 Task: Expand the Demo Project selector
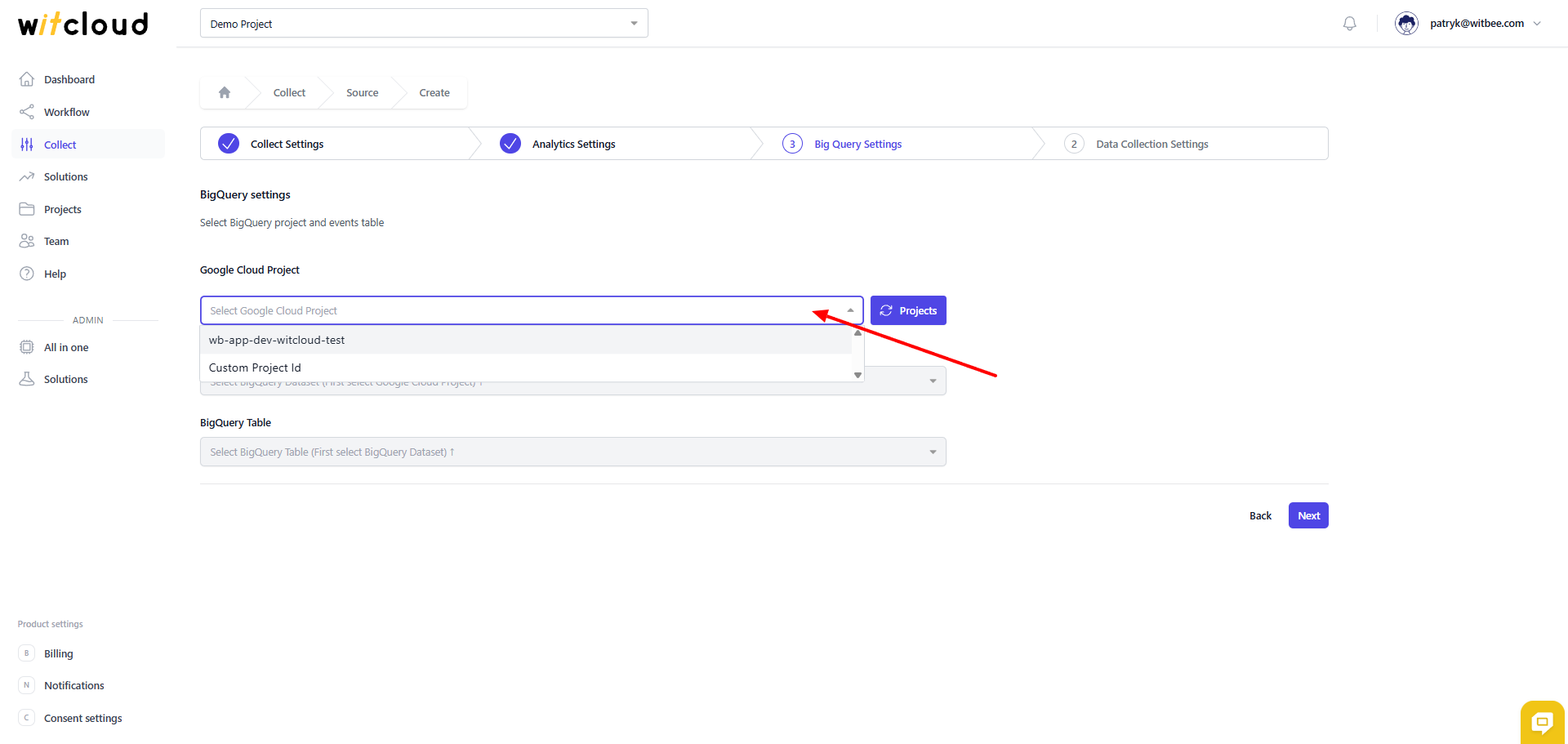(x=424, y=24)
